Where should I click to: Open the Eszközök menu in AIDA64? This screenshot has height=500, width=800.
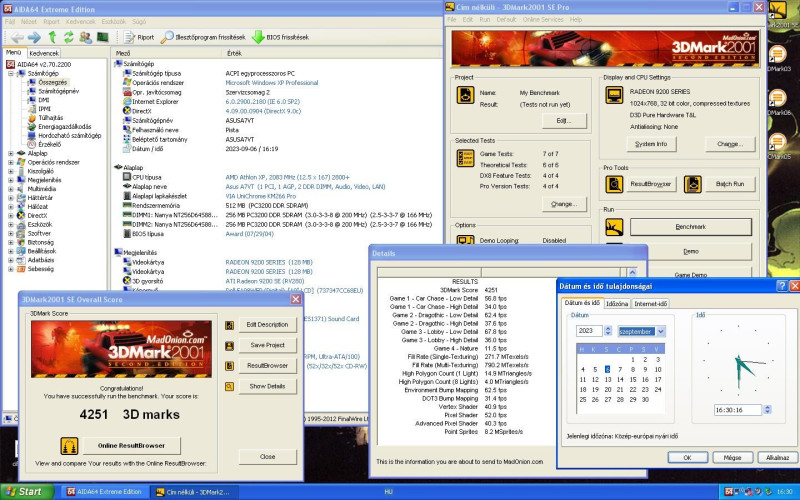(x=113, y=22)
